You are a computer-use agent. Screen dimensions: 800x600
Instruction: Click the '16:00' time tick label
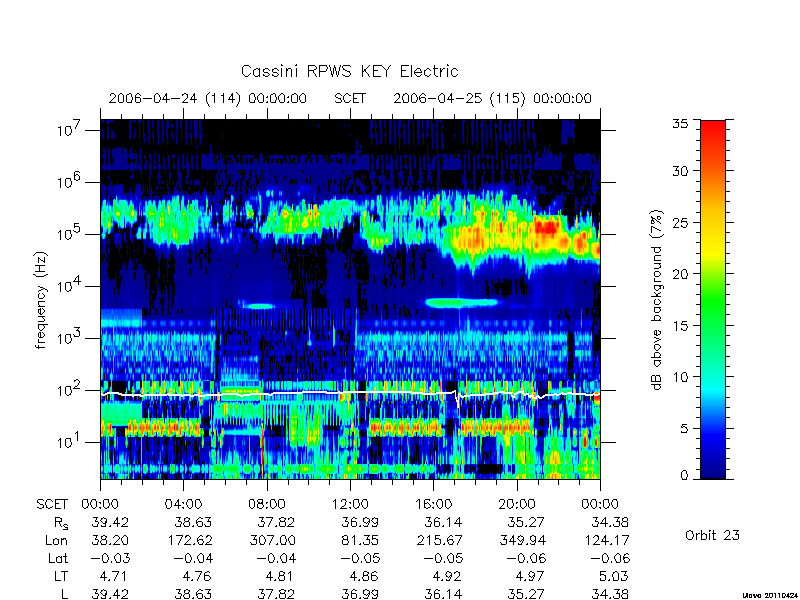click(x=434, y=504)
